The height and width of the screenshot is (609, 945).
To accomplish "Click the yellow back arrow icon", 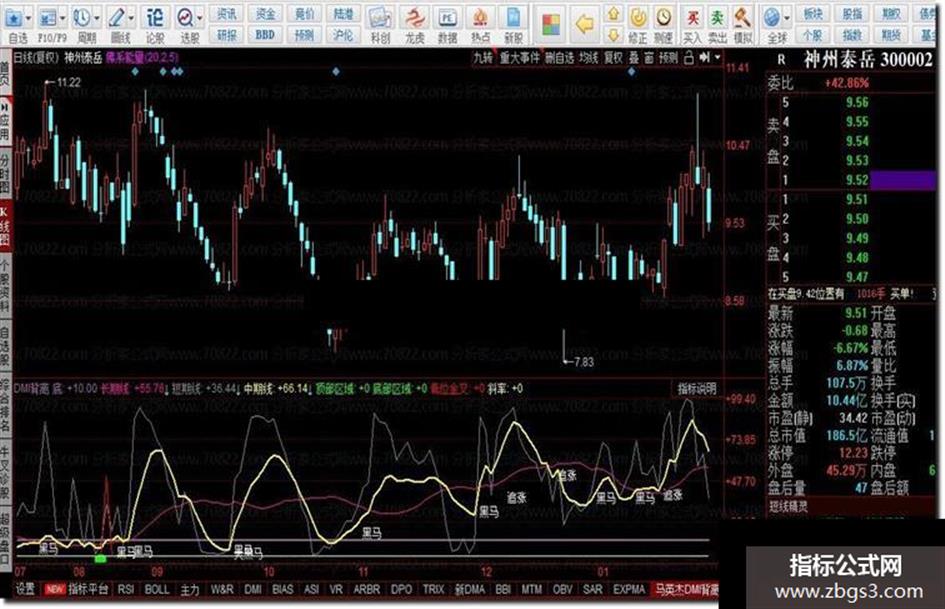I will click(x=585, y=25).
